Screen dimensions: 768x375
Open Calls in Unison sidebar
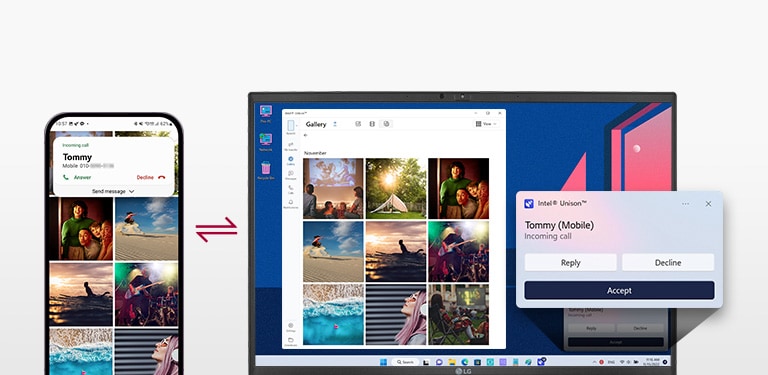(291, 188)
